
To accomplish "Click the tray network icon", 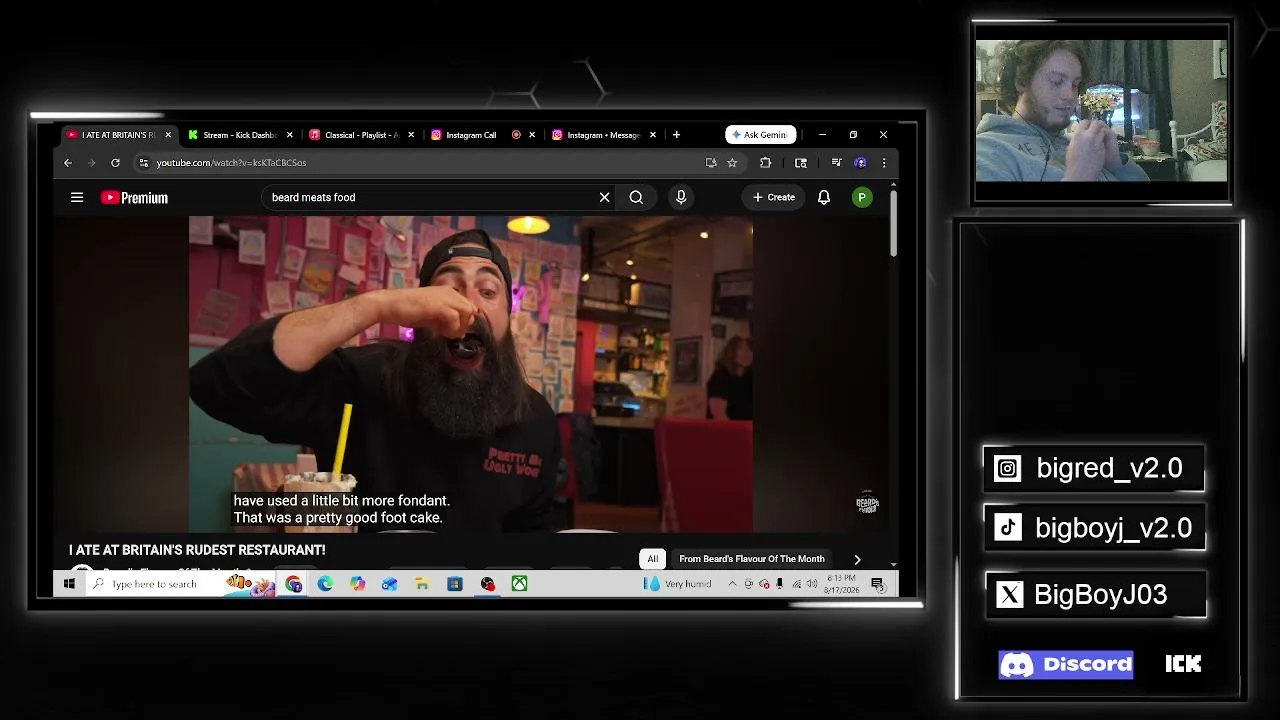I will 796,584.
